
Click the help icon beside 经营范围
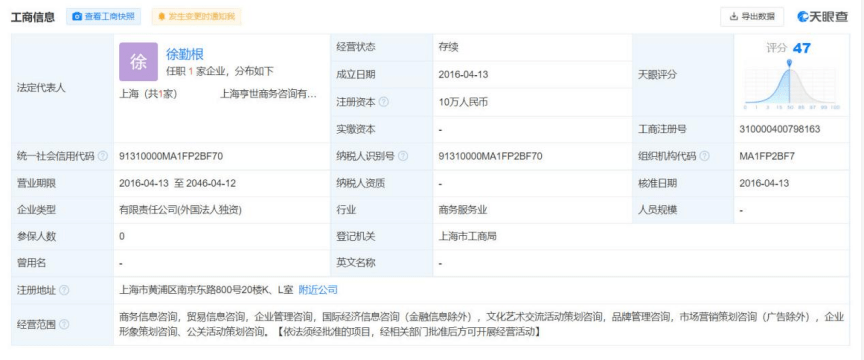(64, 324)
